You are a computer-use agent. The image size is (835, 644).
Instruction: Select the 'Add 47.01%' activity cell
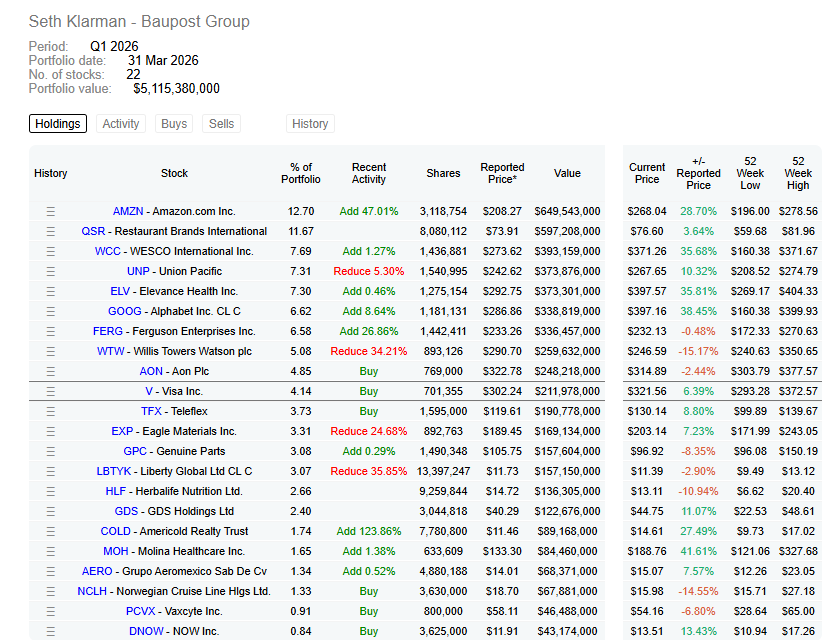click(x=369, y=211)
